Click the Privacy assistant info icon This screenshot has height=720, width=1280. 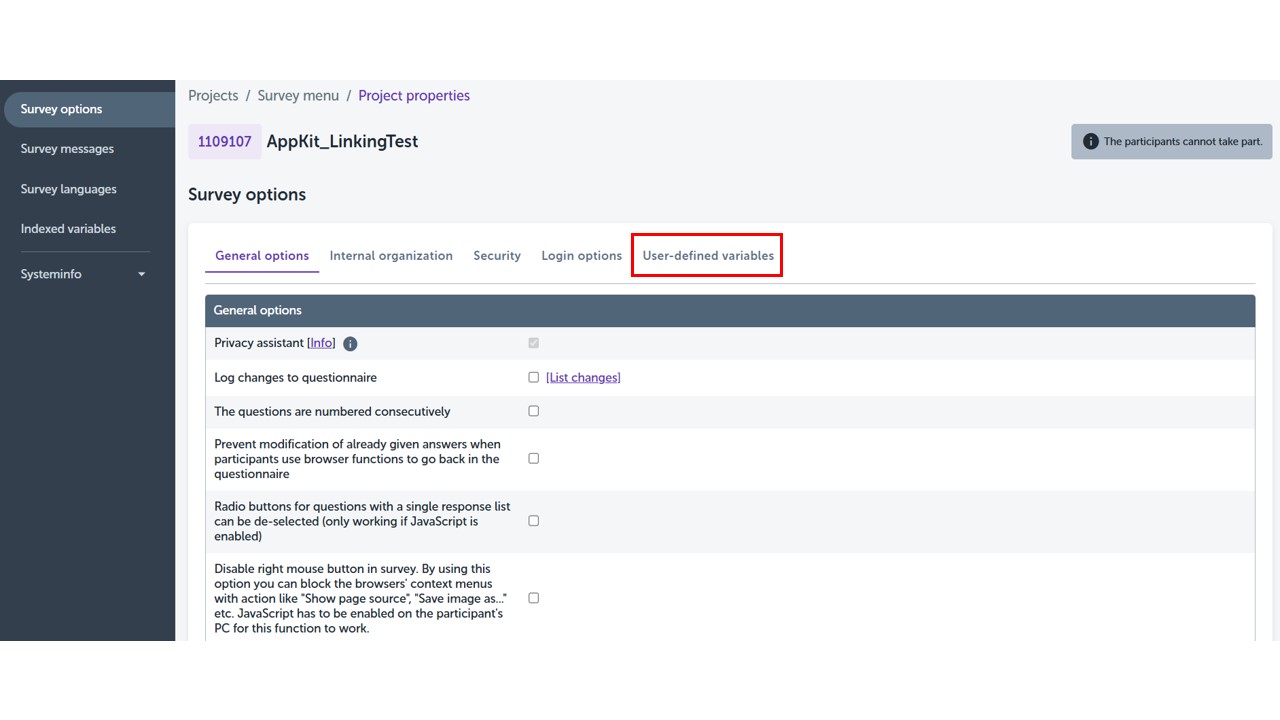(x=350, y=344)
